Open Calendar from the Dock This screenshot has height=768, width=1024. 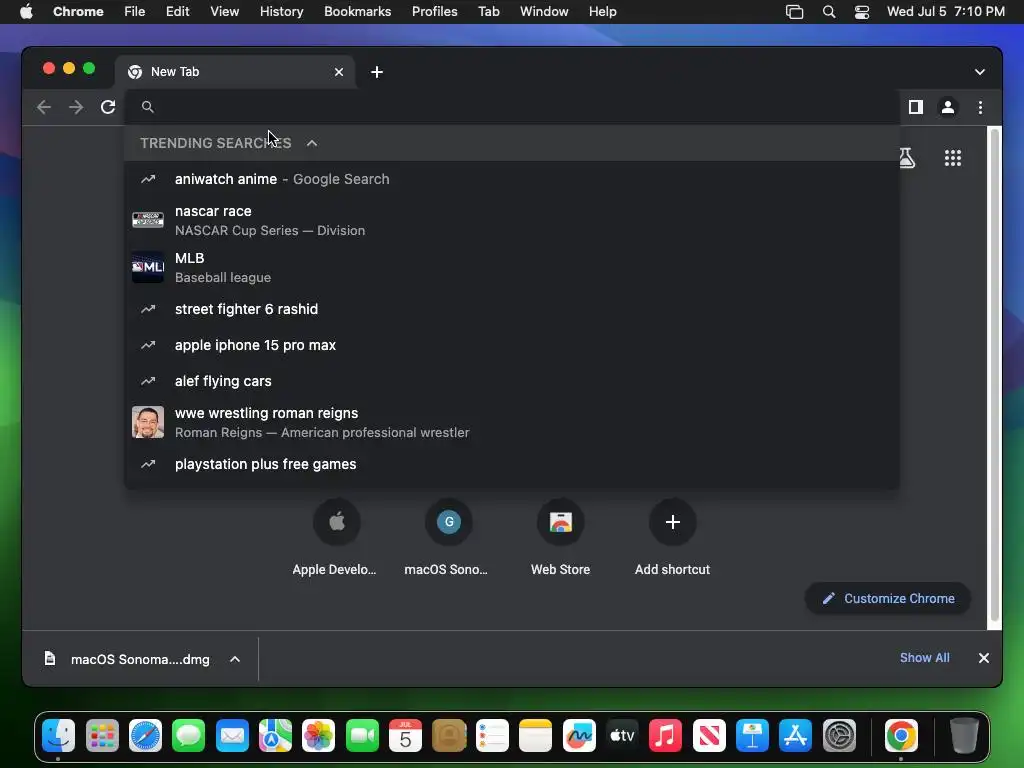(x=405, y=736)
